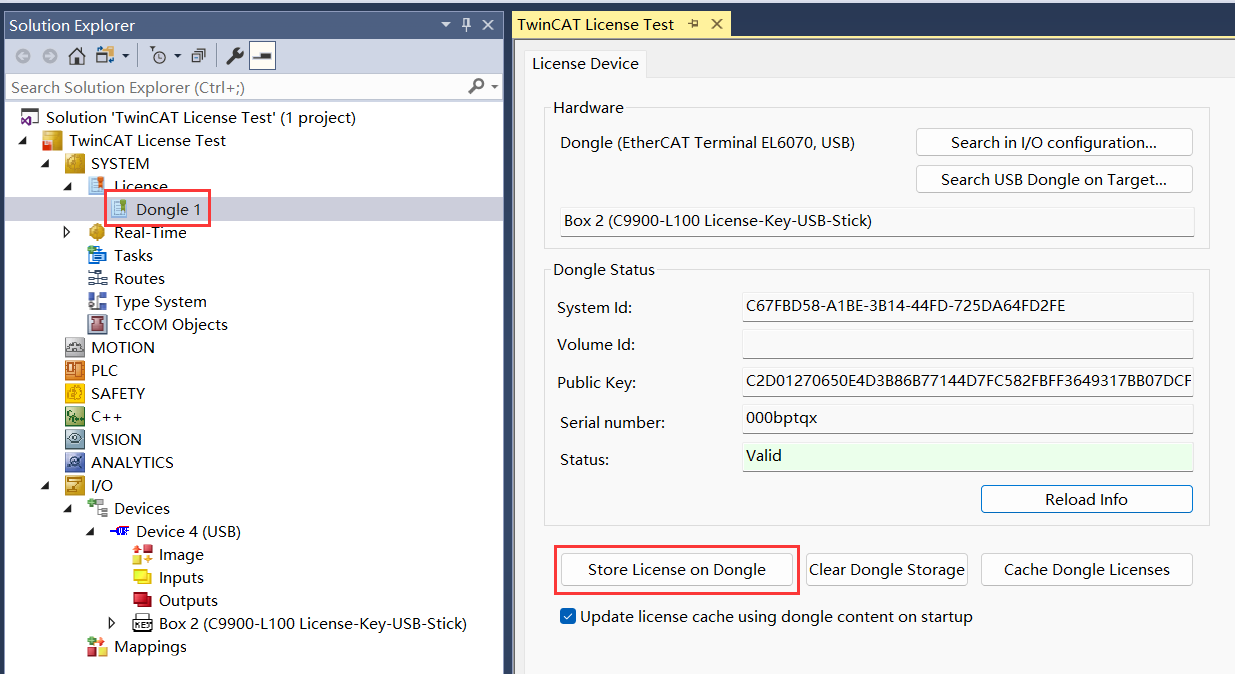Image resolution: width=1235 pixels, height=674 pixels.
Task: Collapse the I/O tree node
Action: tap(46, 485)
